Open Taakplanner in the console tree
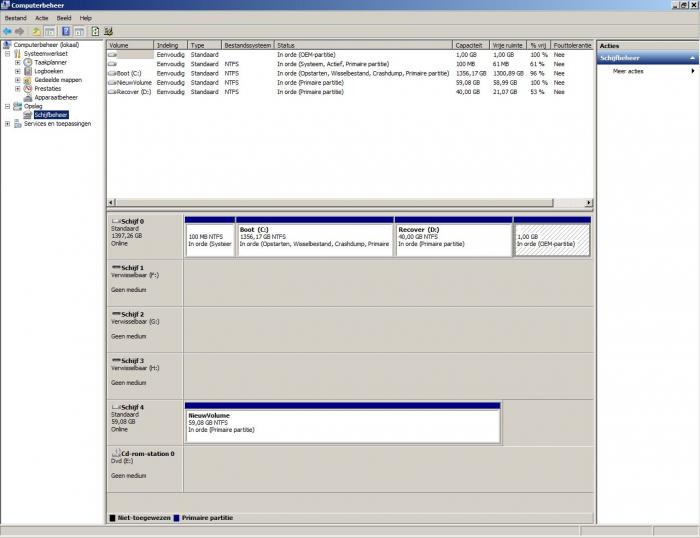 click(50, 62)
